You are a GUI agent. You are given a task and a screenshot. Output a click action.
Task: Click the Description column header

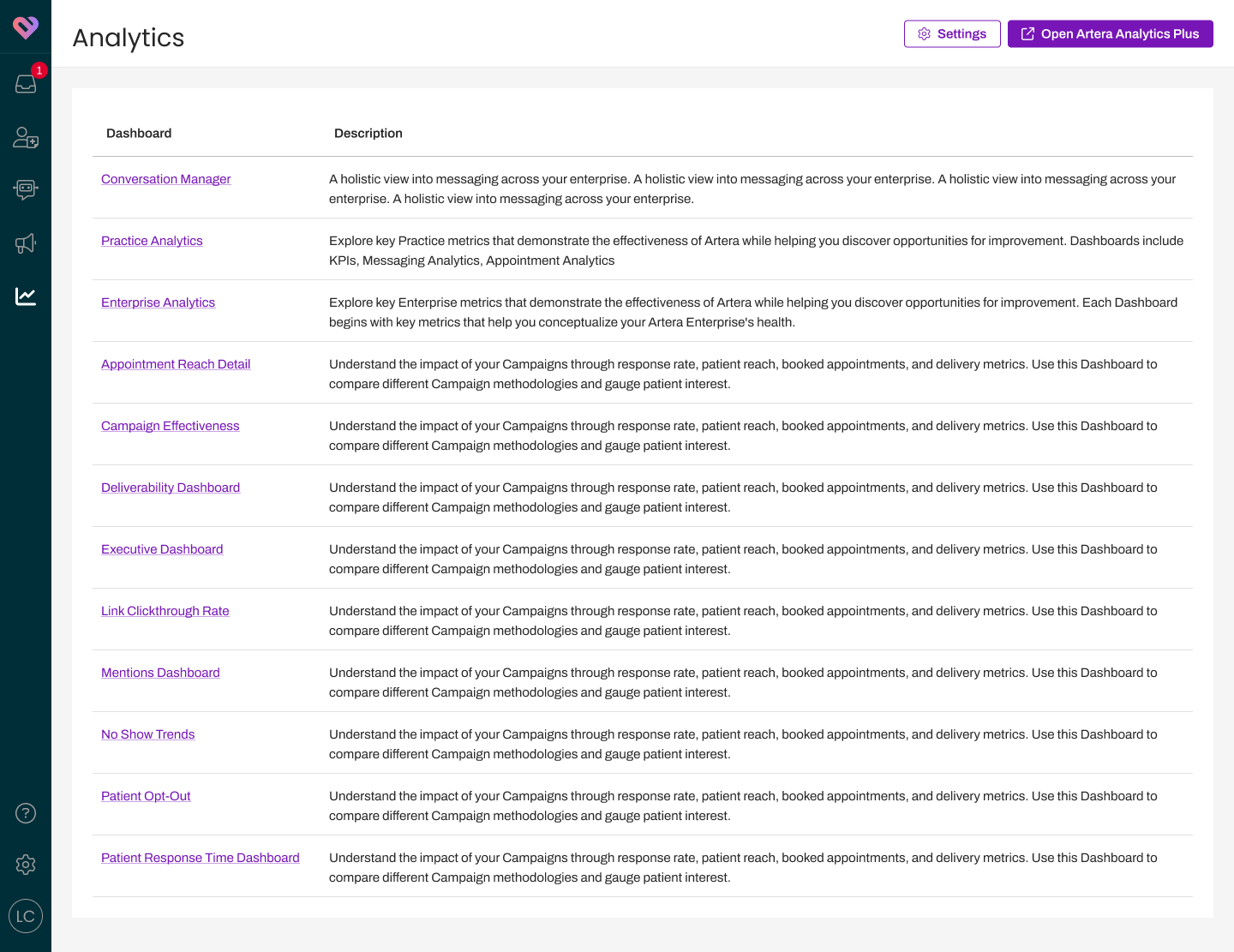point(368,133)
